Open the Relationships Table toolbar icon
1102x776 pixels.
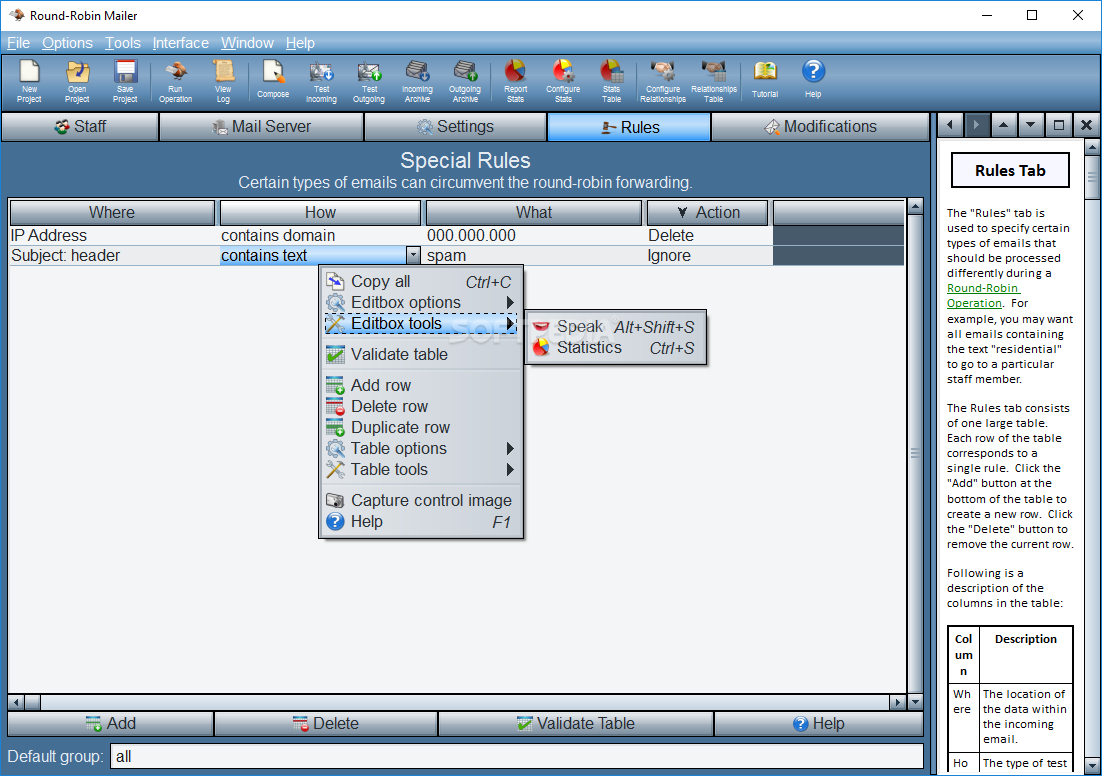[x=713, y=82]
